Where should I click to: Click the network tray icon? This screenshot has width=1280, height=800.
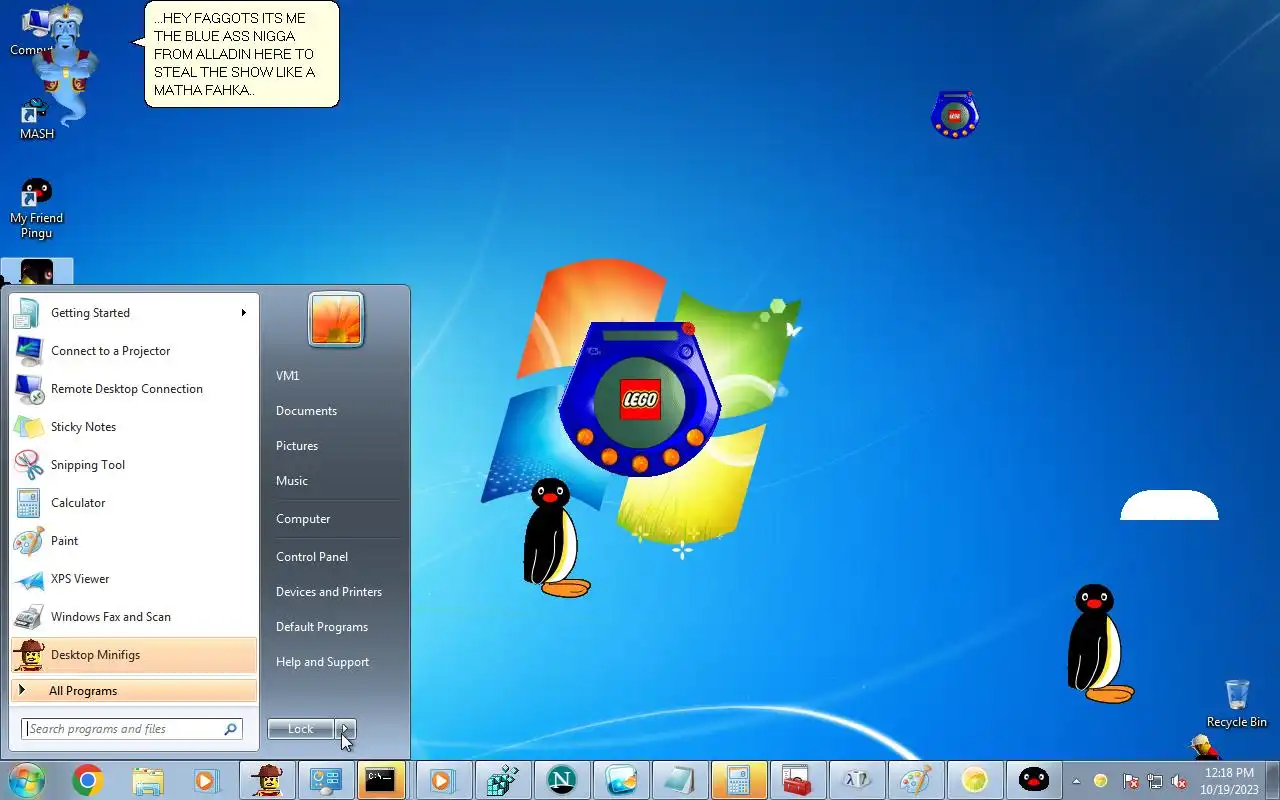pos(1155,781)
